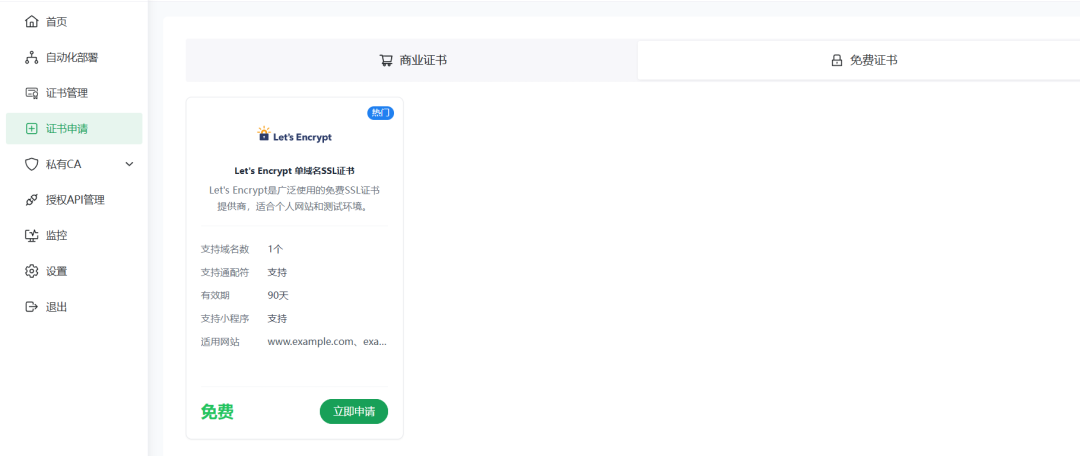The image size is (1080, 456).
Task: Click the title Let's Encrypt 单域名SSL证书
Action: point(294,170)
